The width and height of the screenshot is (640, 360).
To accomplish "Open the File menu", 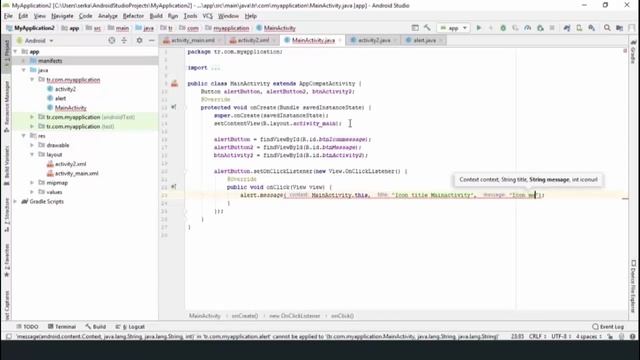I will click(8, 16).
